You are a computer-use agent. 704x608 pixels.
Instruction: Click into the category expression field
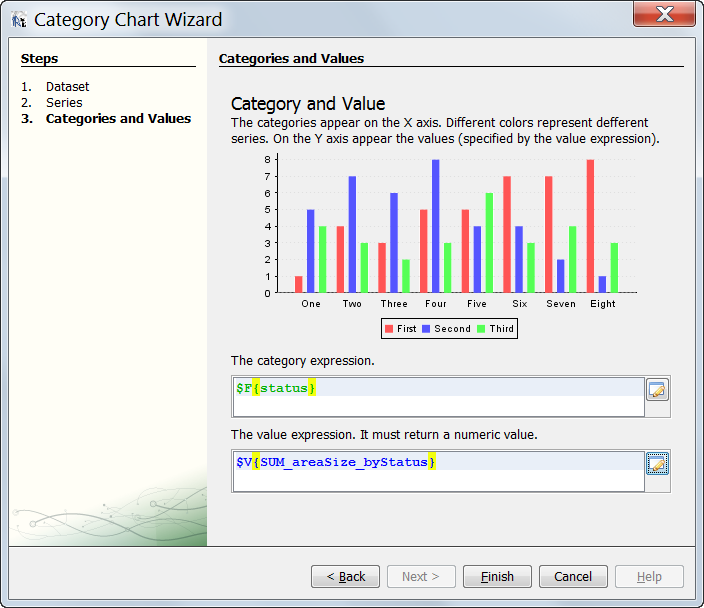(x=438, y=397)
